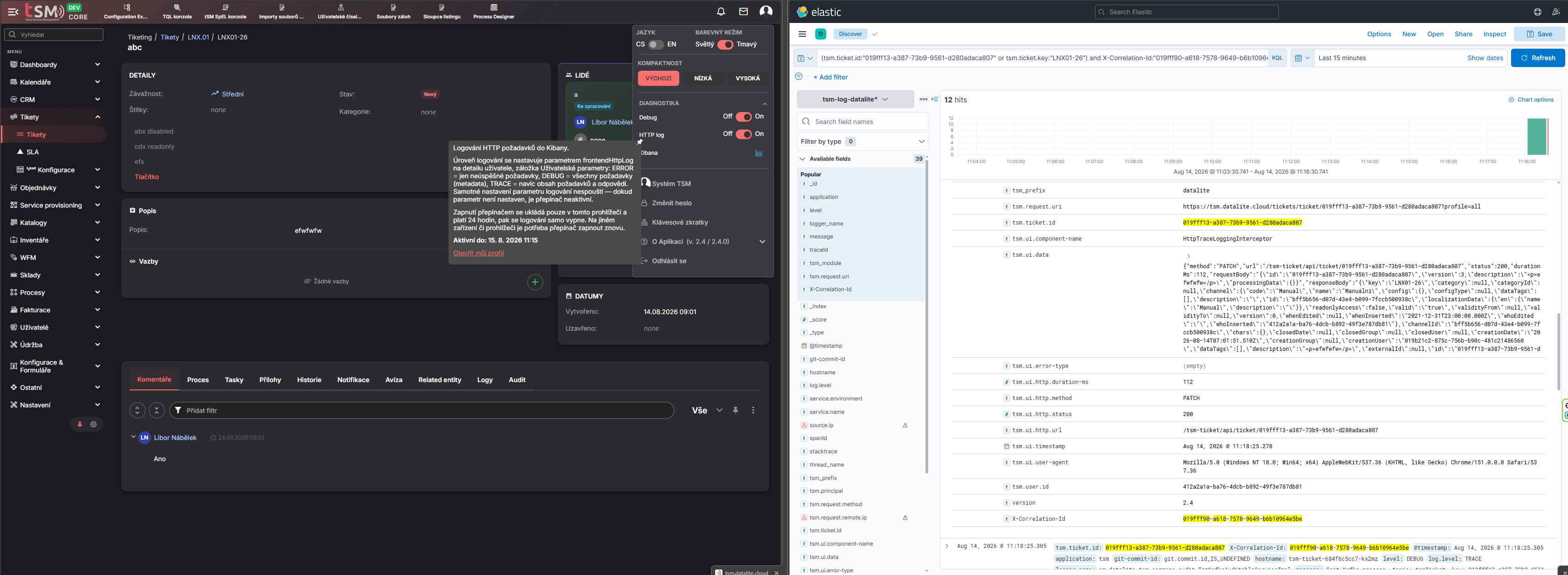Open Otevřít můj profil link
Viewport: 1568px width, 575px height.
tap(479, 253)
